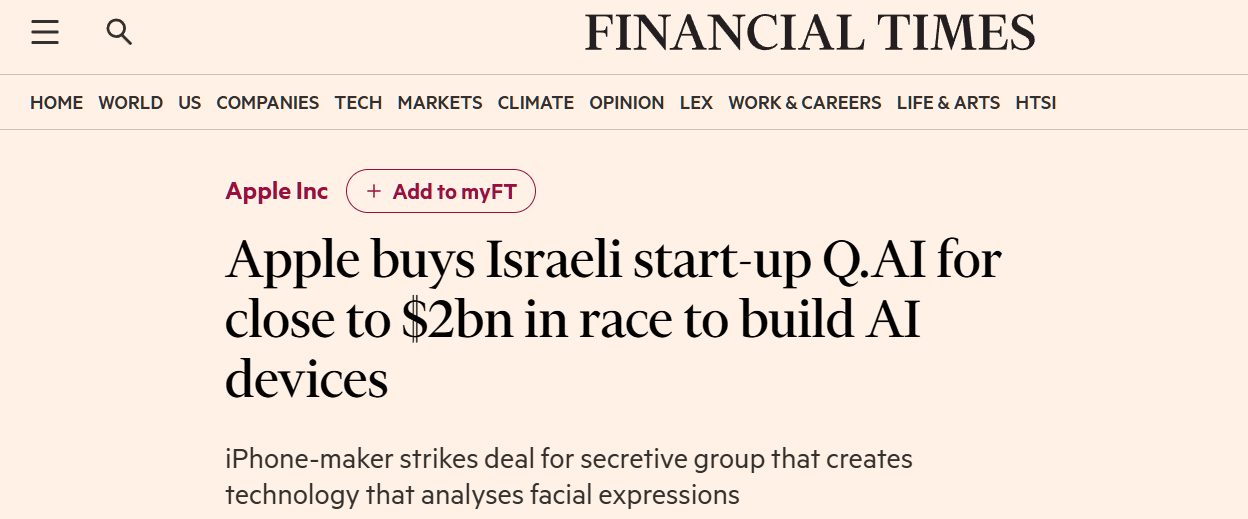The width and height of the screenshot is (1248, 519).
Task: Open the Work & Careers section
Action: coord(804,103)
